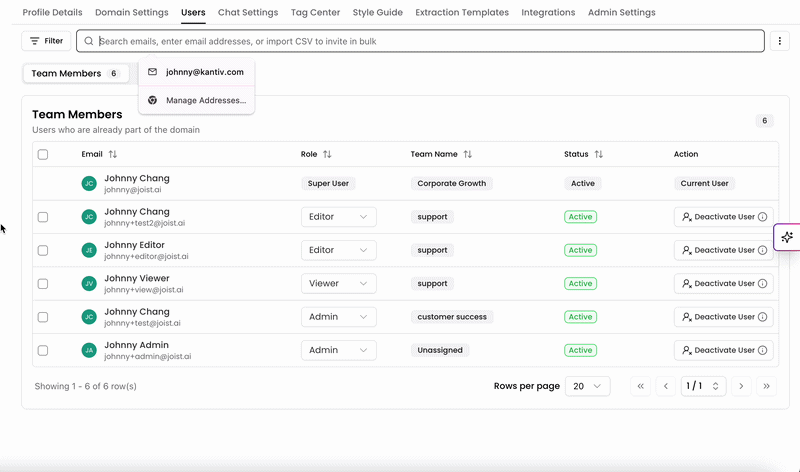The width and height of the screenshot is (800, 472).
Task: Open role dropdown for Johnny Viewer
Action: pyautogui.click(x=339, y=284)
